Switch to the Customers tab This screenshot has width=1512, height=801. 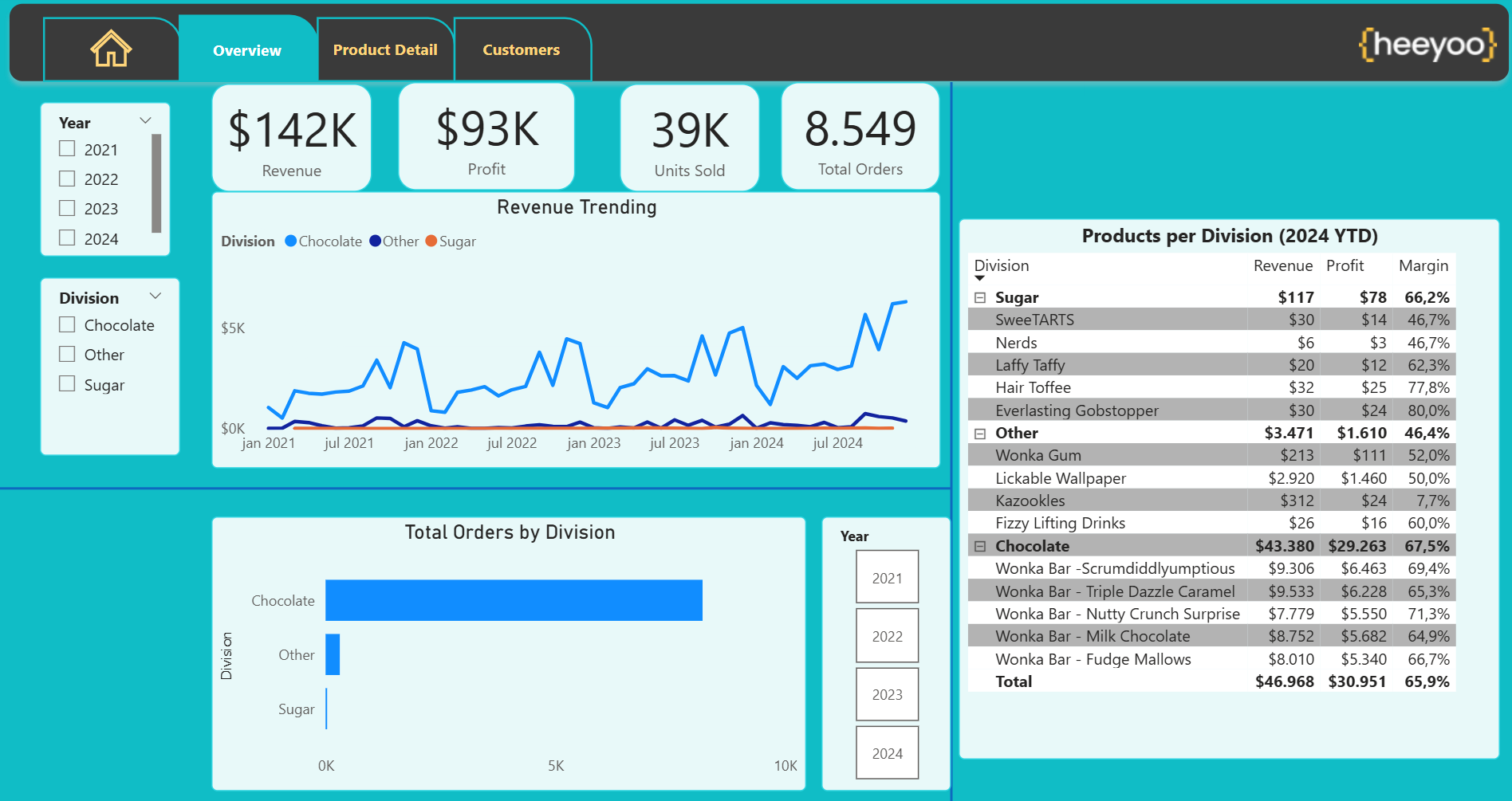click(522, 49)
